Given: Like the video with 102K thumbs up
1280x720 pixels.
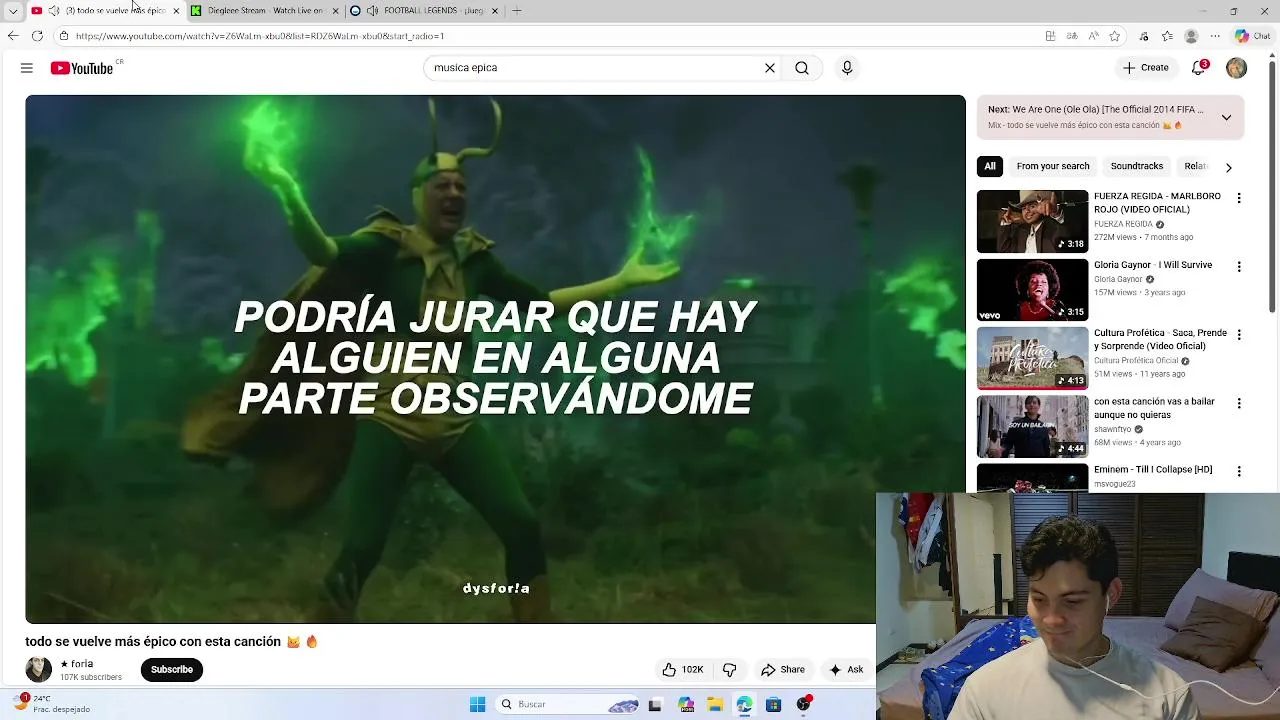Looking at the screenshot, I should pos(683,670).
